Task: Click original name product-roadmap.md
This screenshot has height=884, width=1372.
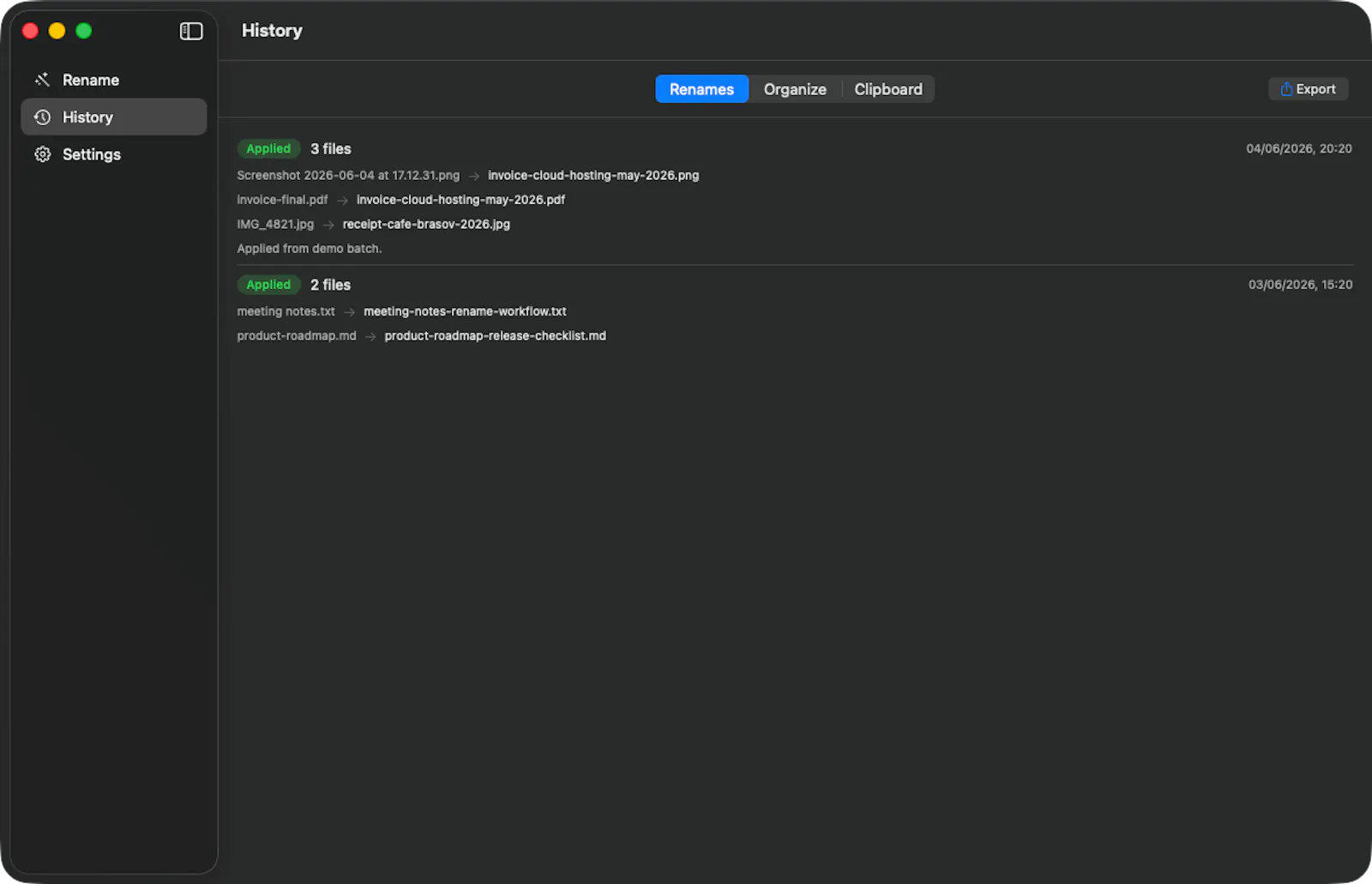Action: click(297, 336)
